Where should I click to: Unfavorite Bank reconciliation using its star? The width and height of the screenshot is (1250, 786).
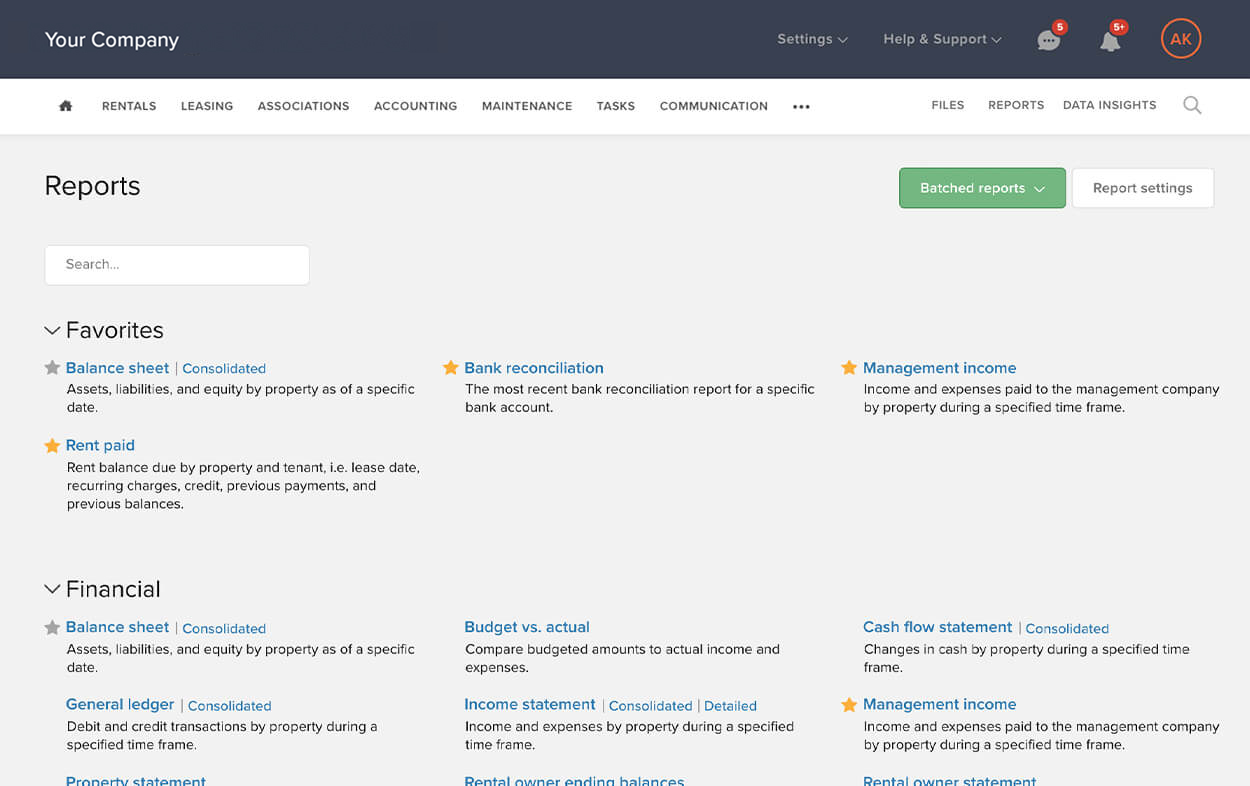pos(451,368)
